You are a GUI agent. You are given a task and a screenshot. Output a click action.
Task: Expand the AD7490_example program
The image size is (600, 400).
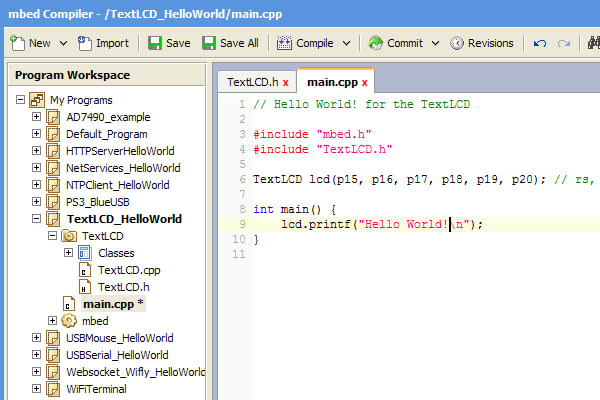[x=37, y=117]
